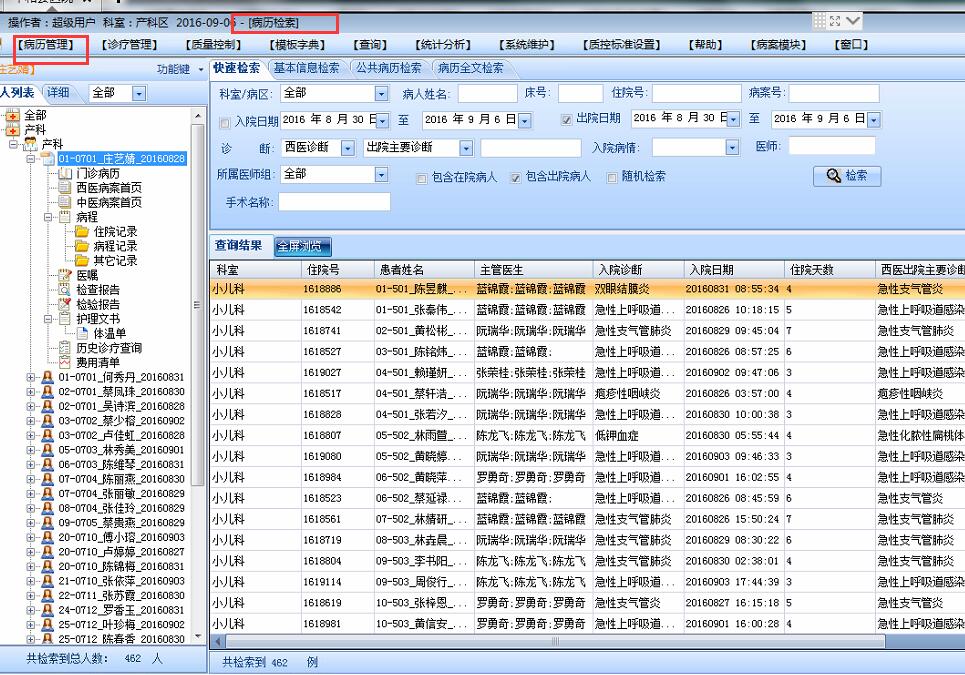Viewport: 965px width, 675px height.
Task: Open the 病历管理 menu
Action: tap(46, 44)
